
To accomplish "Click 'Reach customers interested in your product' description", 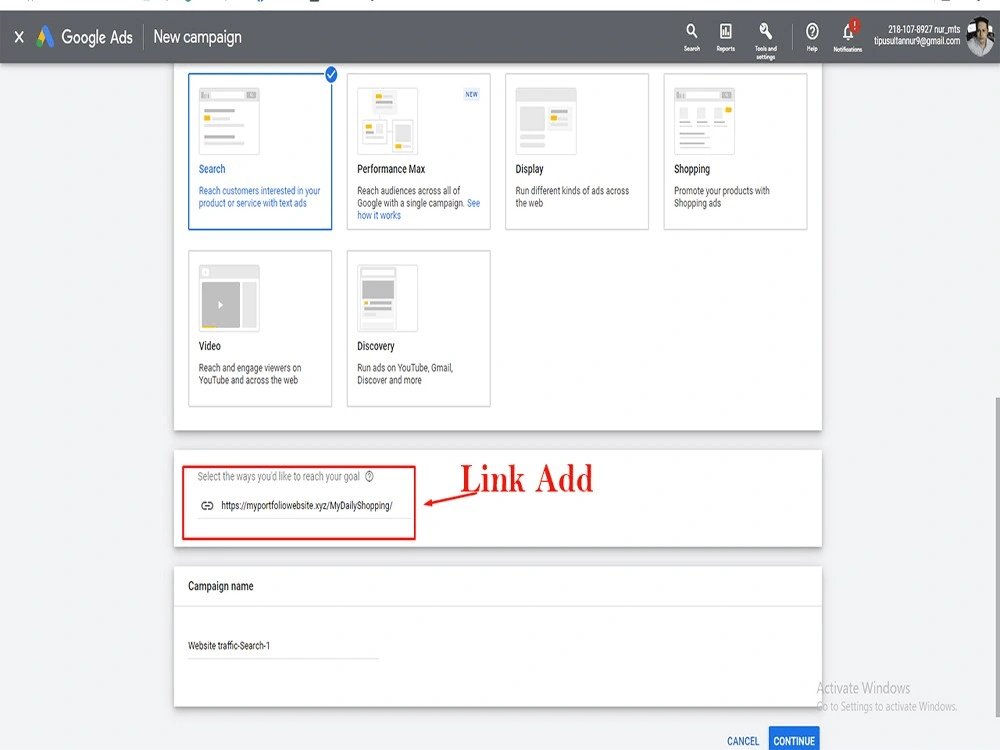I will 260,197.
